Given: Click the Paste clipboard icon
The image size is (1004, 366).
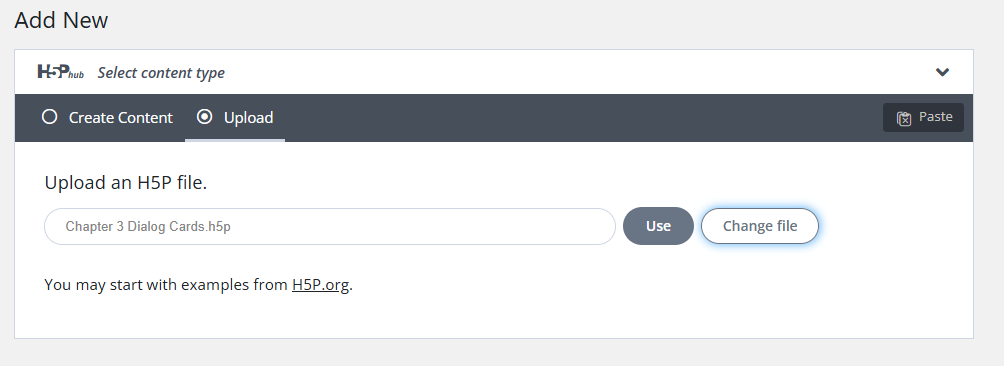Looking at the screenshot, I should tap(903, 118).
